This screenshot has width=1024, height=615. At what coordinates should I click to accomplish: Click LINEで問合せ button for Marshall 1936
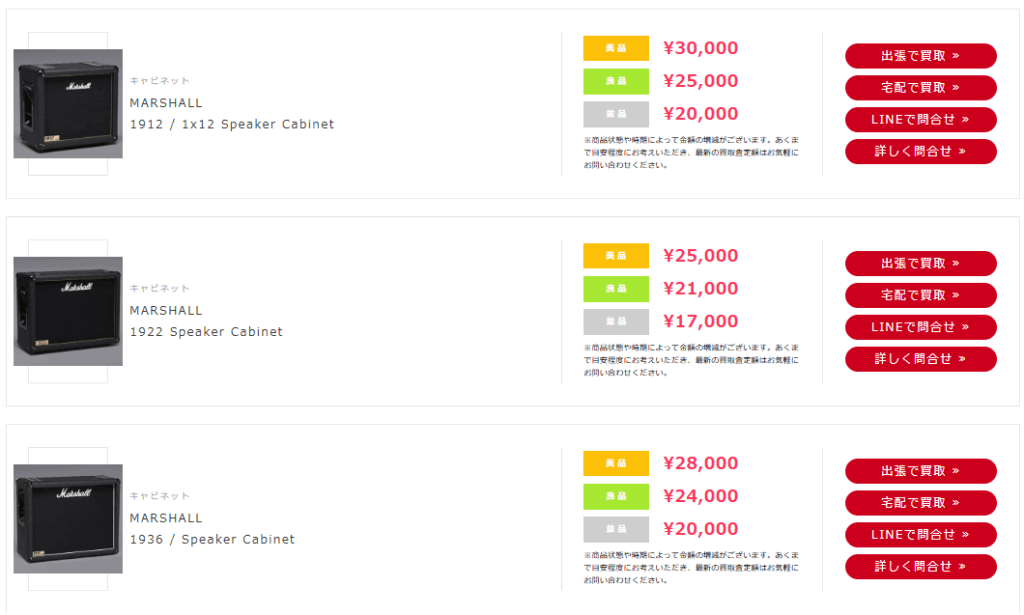pos(920,535)
